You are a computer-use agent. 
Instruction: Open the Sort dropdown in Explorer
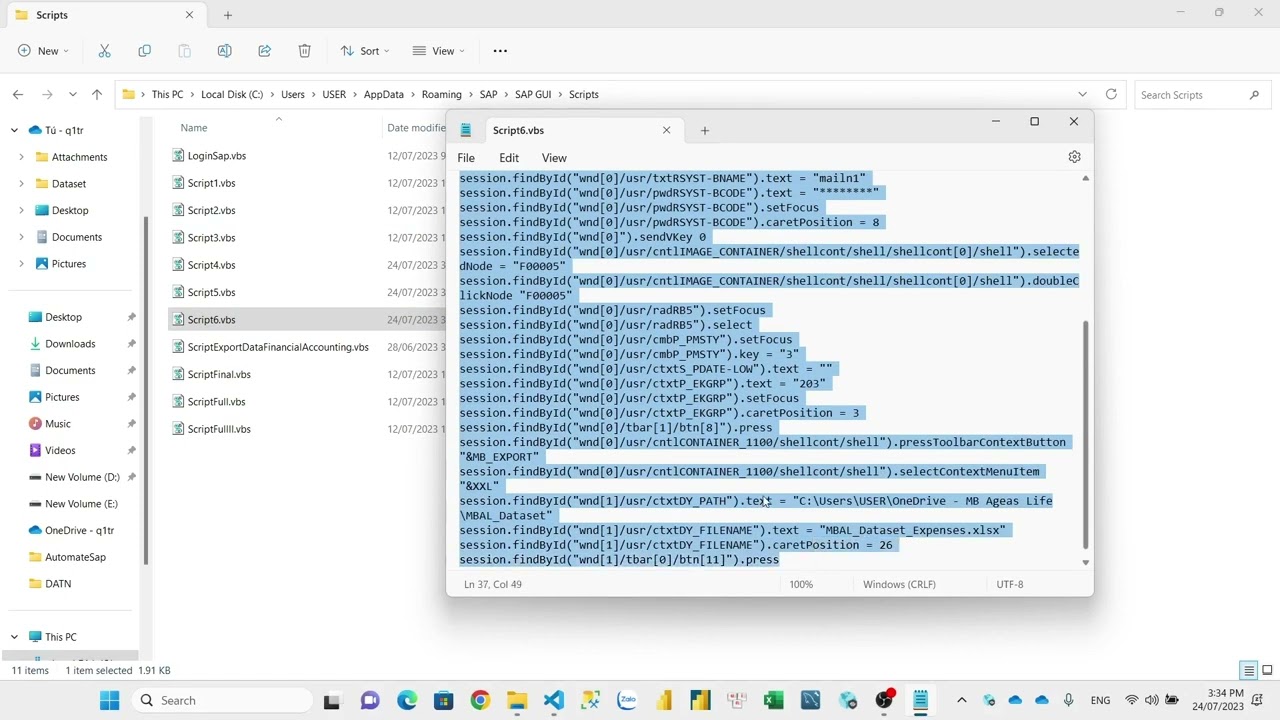point(364,51)
